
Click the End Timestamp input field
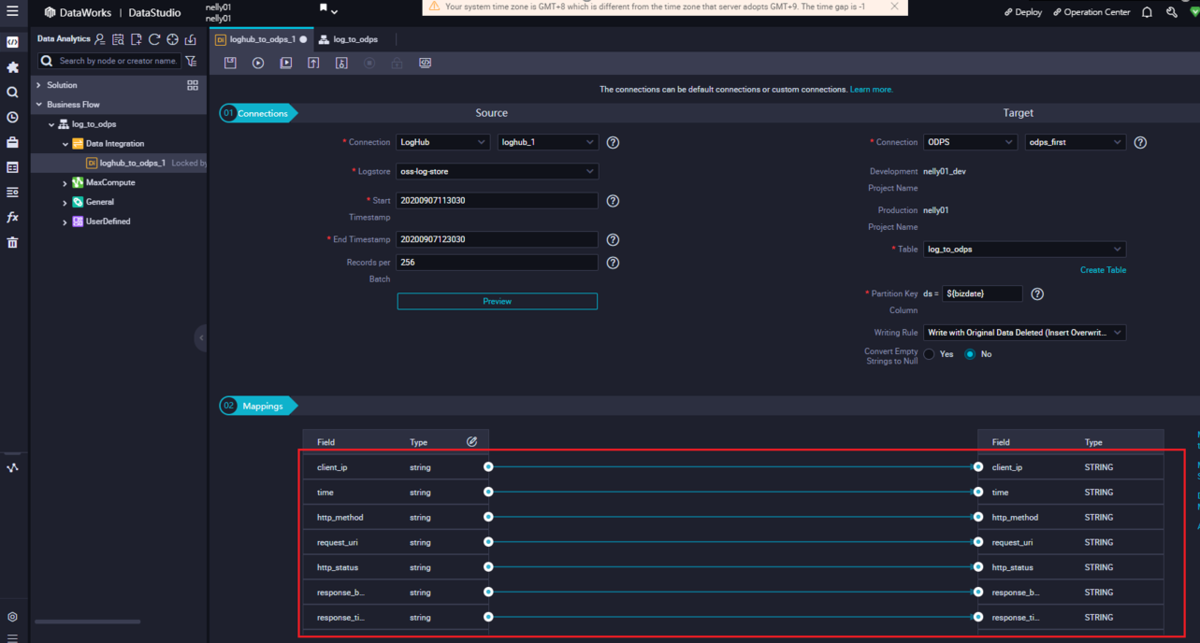tap(497, 240)
